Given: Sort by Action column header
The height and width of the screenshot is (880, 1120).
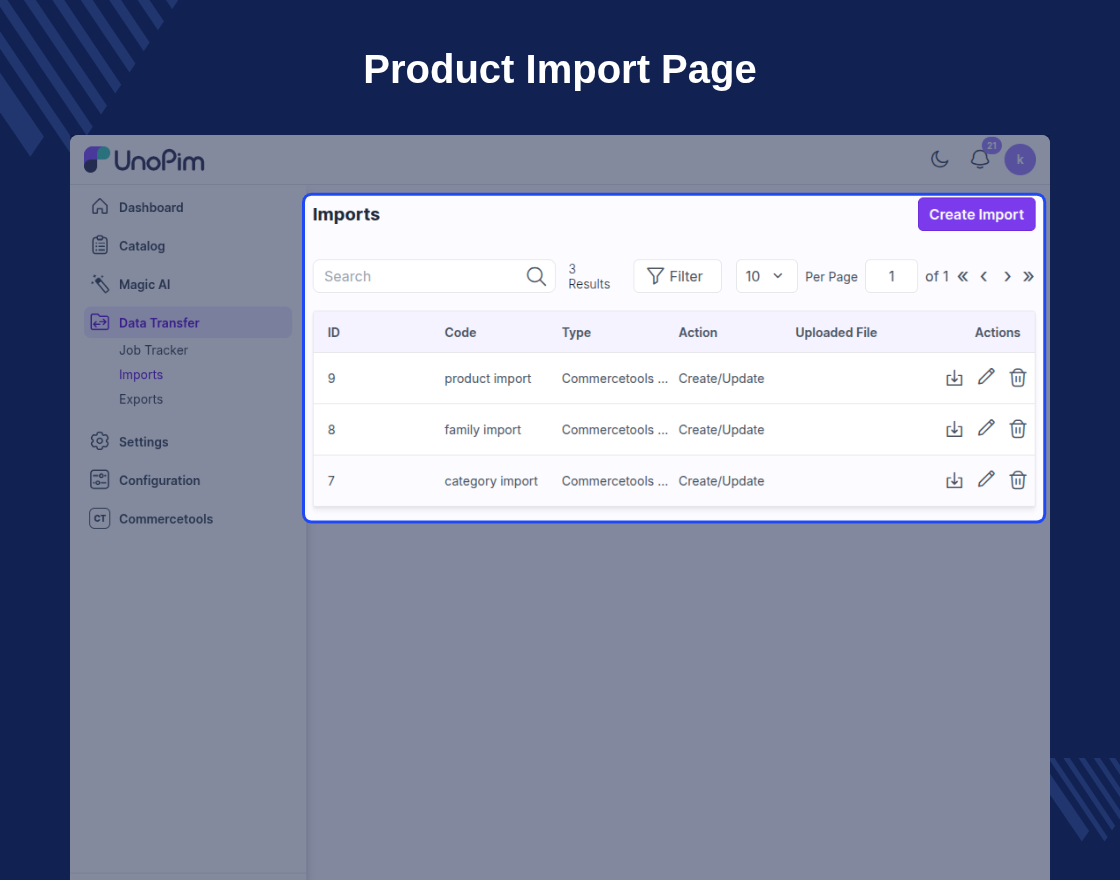Looking at the screenshot, I should [x=698, y=332].
